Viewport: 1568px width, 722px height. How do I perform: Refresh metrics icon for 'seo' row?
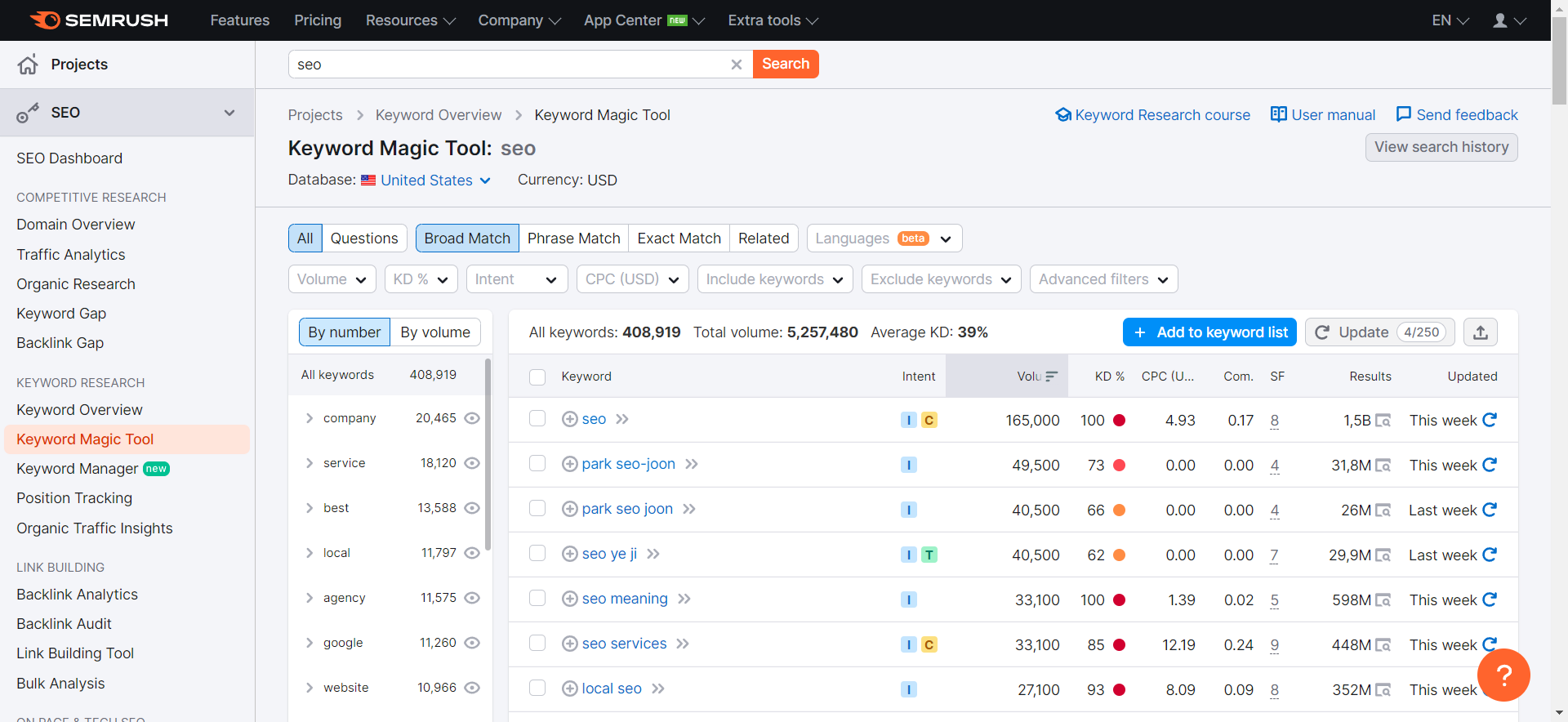tap(1490, 420)
